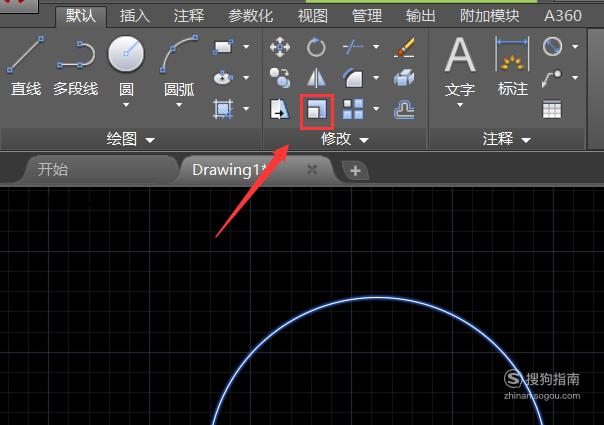Click the Stretch tool icon
Screen dimensions: 604x425
280,109
